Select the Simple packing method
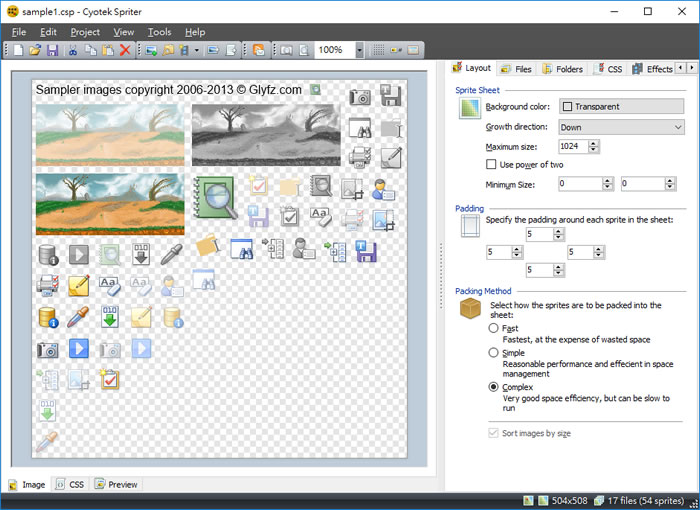 493,353
